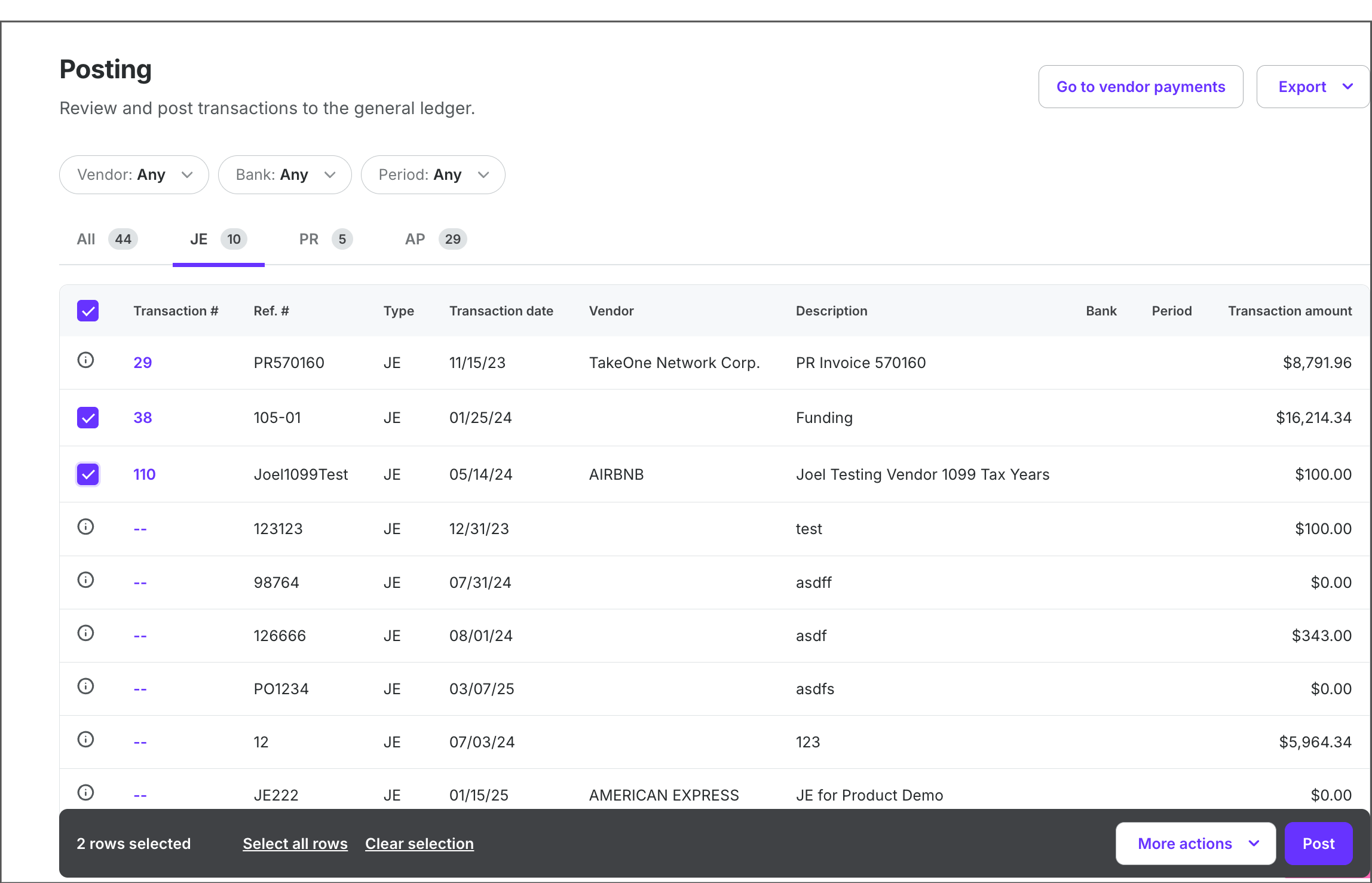Click ref number PR570160
This screenshot has height=883, width=1372.
click(289, 363)
